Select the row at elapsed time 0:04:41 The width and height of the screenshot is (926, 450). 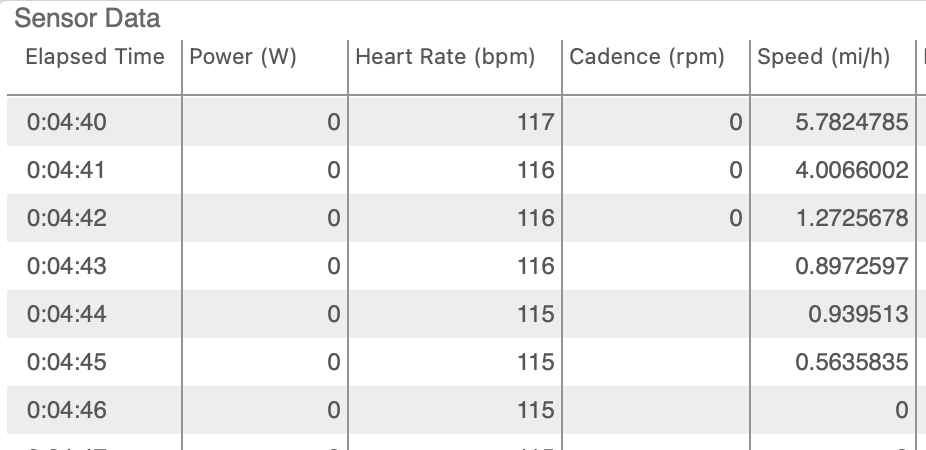(467, 170)
